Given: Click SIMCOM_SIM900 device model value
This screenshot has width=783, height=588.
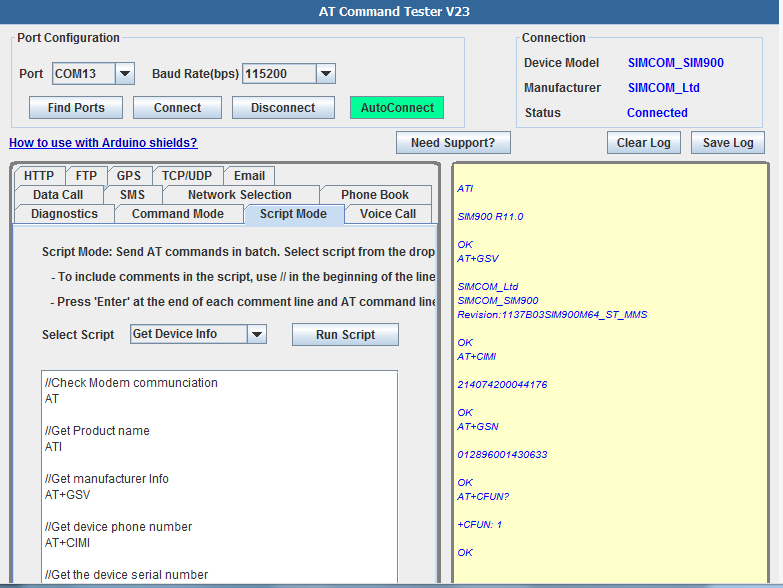Looking at the screenshot, I should [x=676, y=63].
